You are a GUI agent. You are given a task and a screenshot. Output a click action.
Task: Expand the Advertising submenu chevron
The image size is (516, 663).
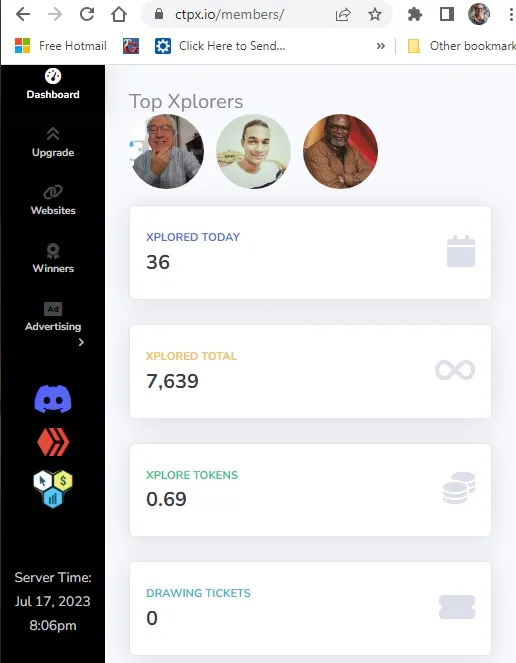click(x=81, y=342)
